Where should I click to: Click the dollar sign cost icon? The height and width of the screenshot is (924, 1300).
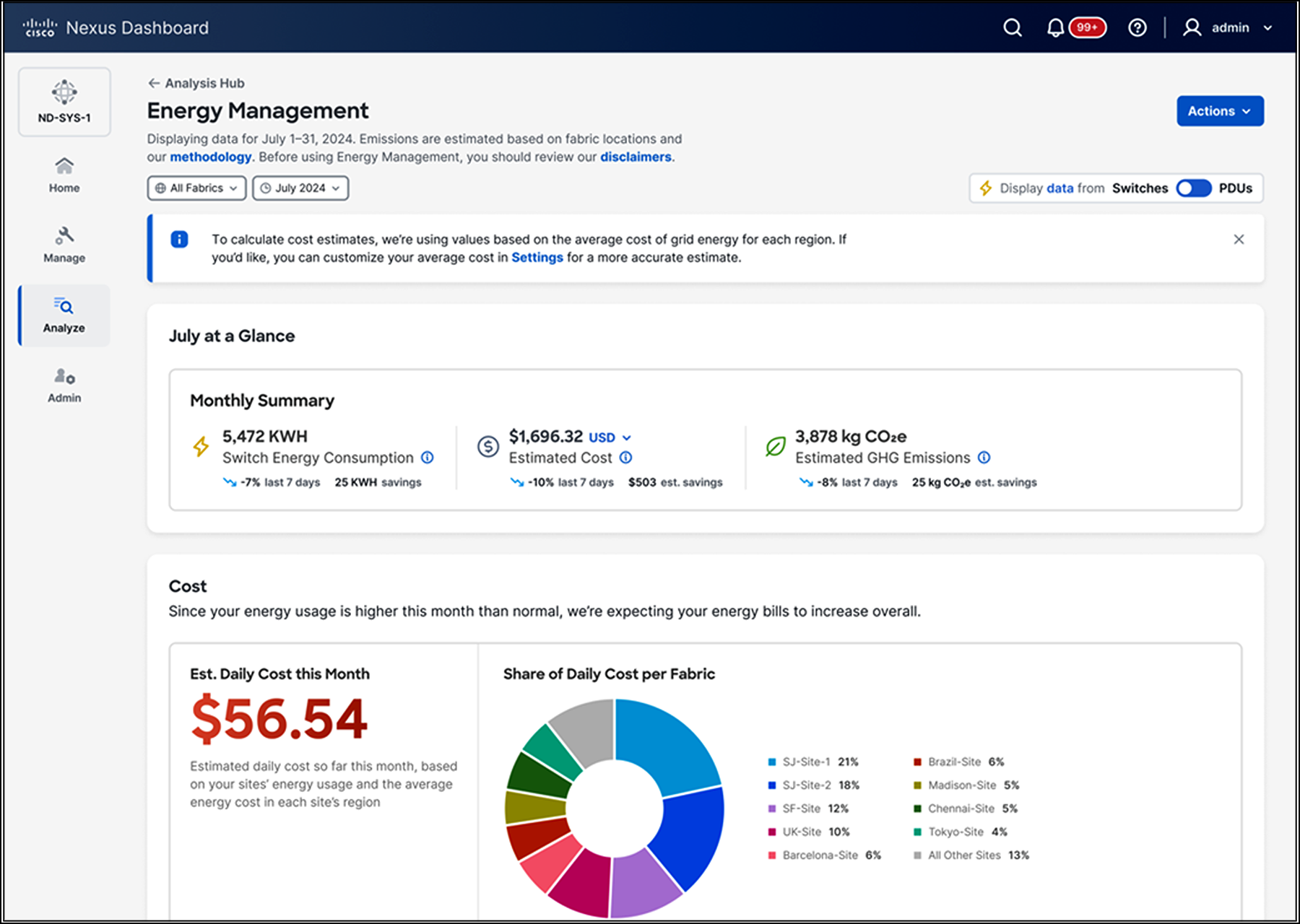click(x=488, y=447)
